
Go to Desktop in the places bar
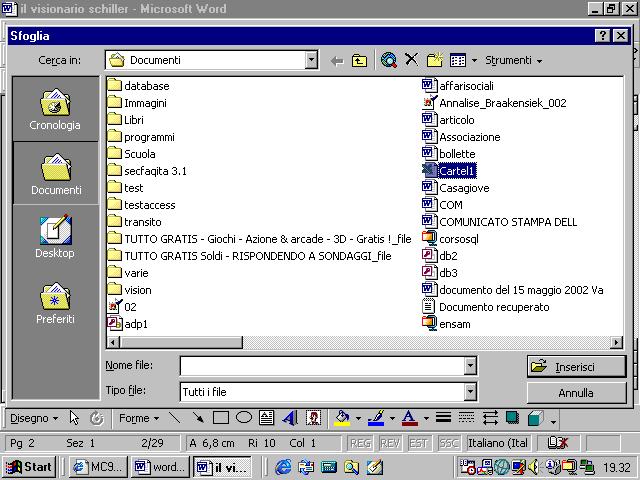tap(55, 237)
